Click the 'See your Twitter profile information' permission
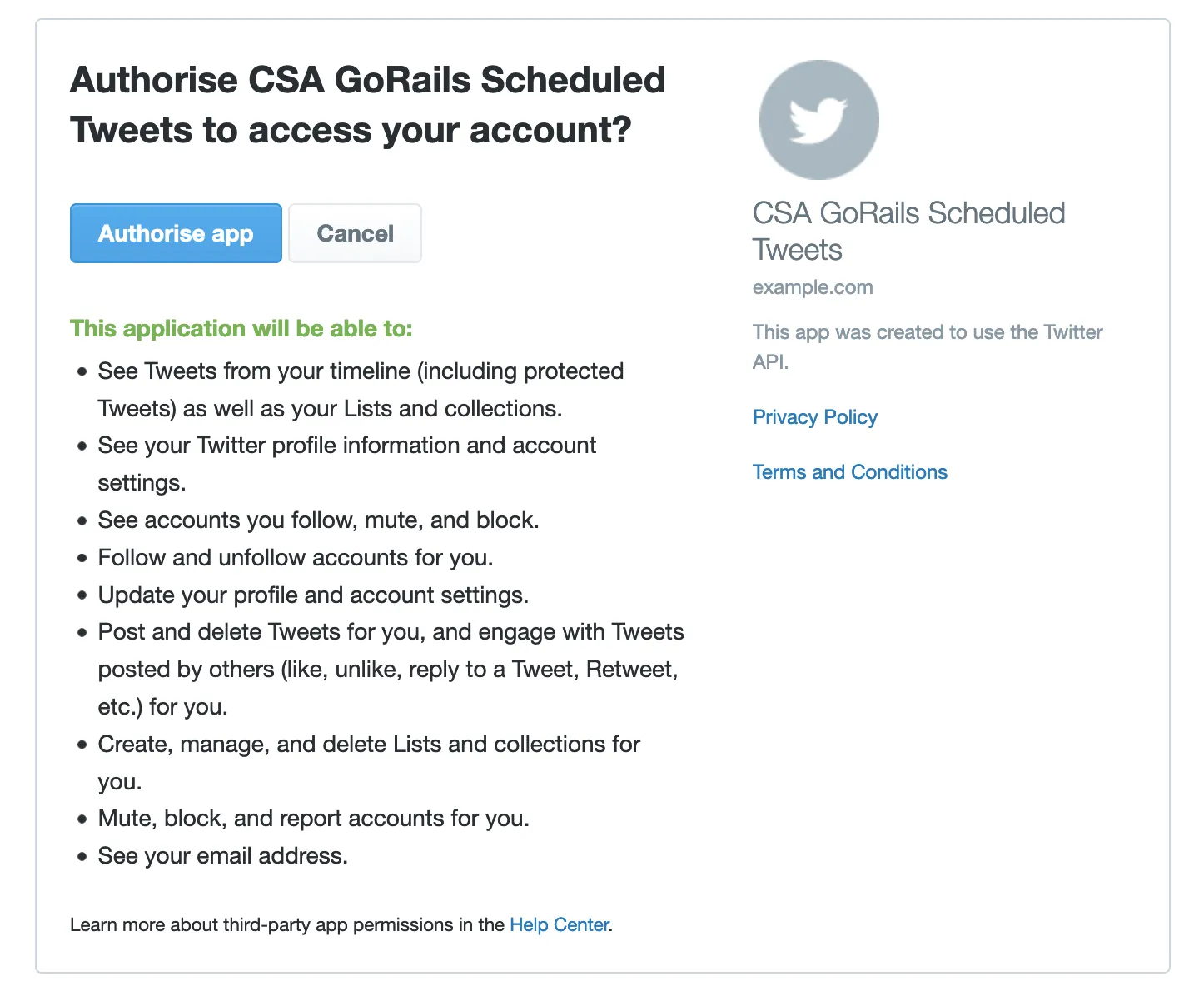Screen dimensions: 1204x996 click(346, 463)
